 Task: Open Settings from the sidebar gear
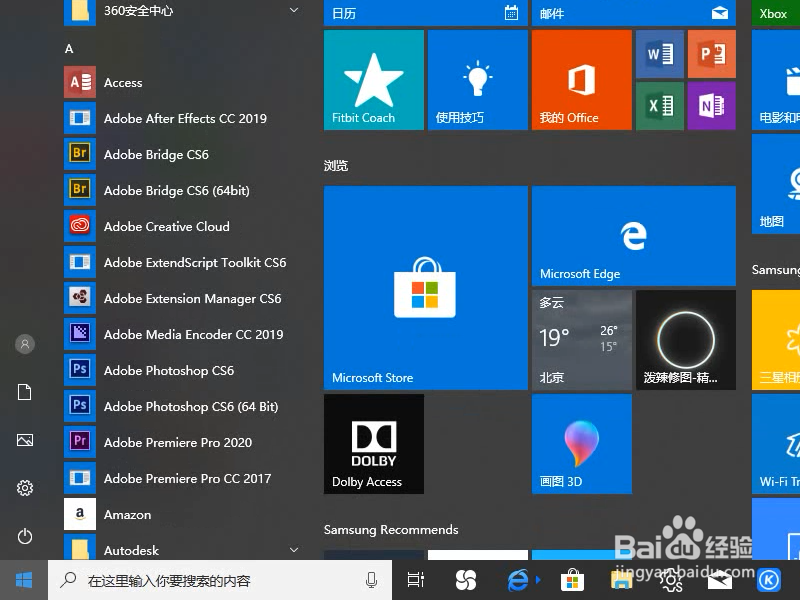click(24, 488)
